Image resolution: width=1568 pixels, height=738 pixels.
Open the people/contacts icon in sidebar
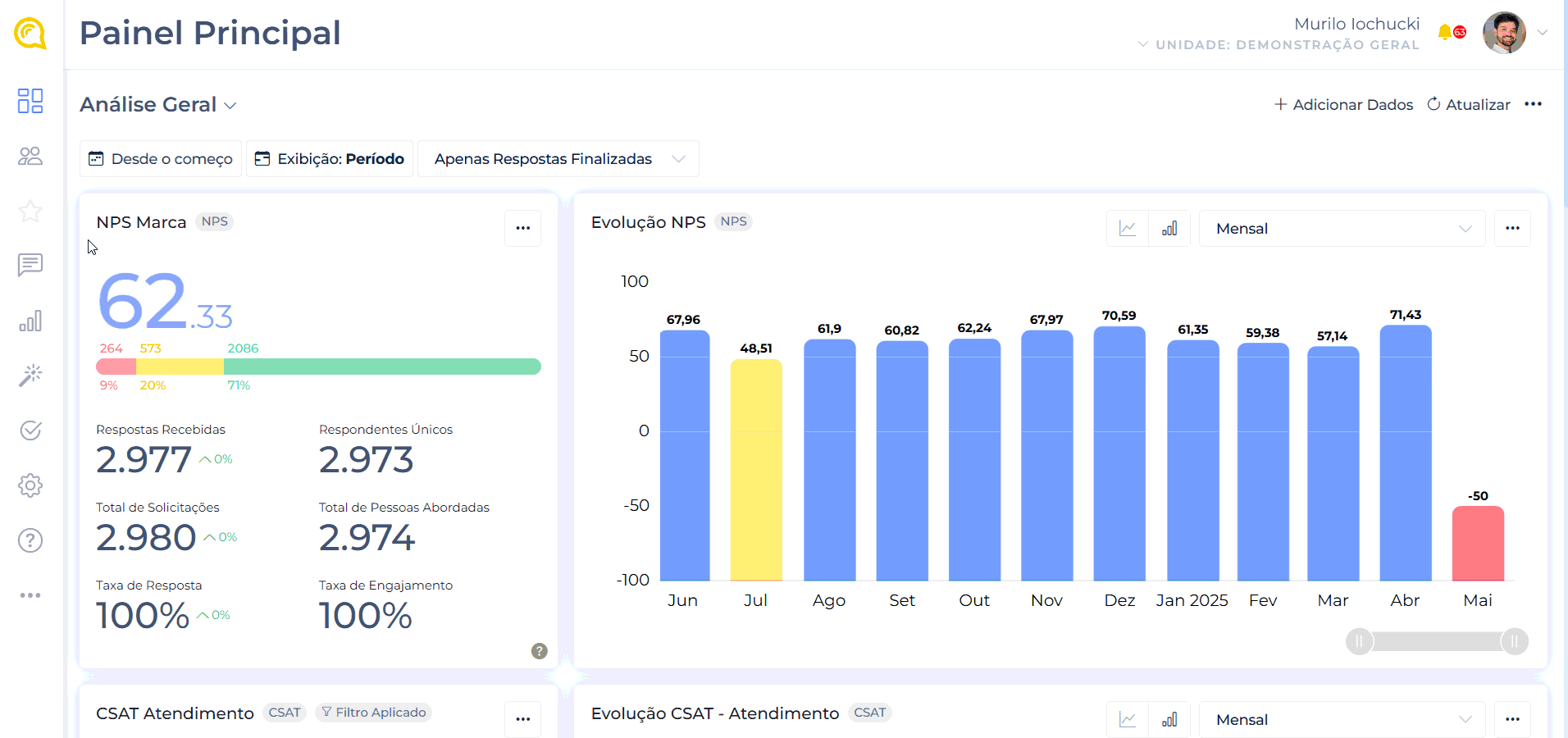(x=30, y=156)
